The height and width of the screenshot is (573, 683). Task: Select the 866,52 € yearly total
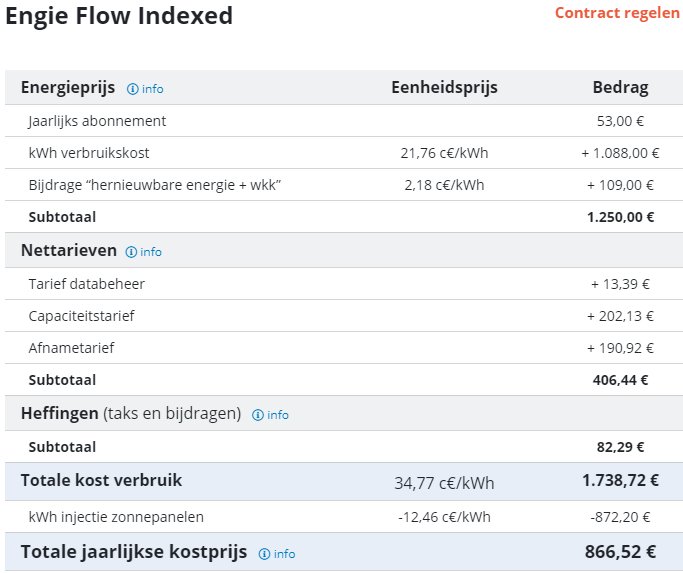(620, 552)
